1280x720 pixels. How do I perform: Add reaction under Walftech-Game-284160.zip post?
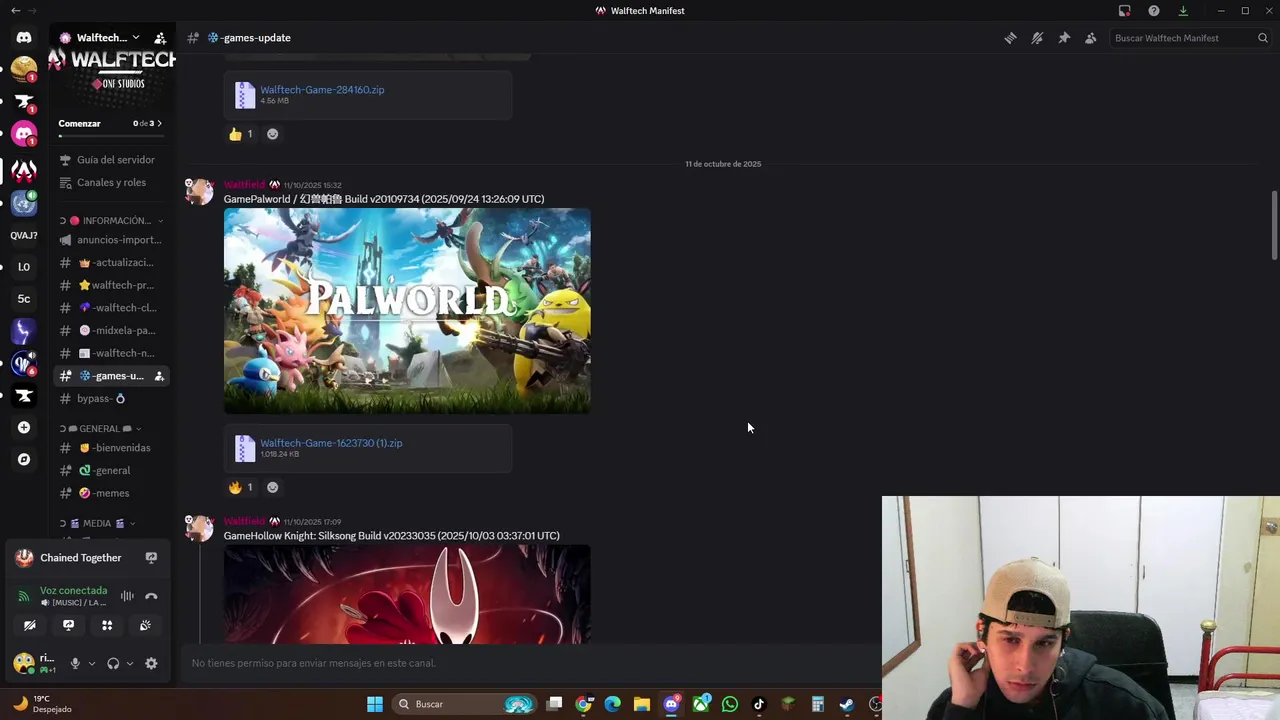click(272, 134)
